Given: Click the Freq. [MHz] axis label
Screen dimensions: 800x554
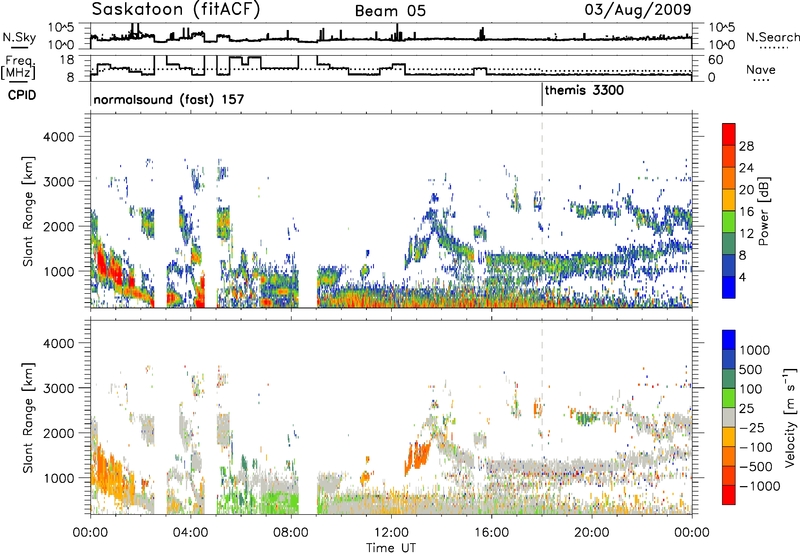Looking at the screenshot, I should pos(19,68).
